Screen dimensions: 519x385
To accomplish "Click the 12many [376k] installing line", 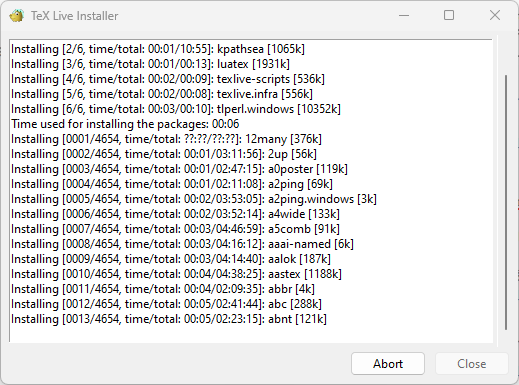I will 166,139.
